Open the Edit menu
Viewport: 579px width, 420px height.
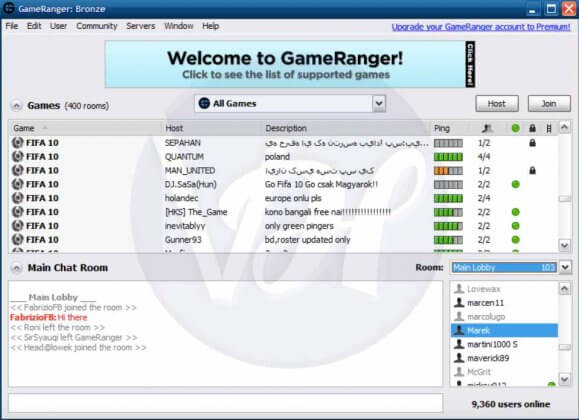34,26
